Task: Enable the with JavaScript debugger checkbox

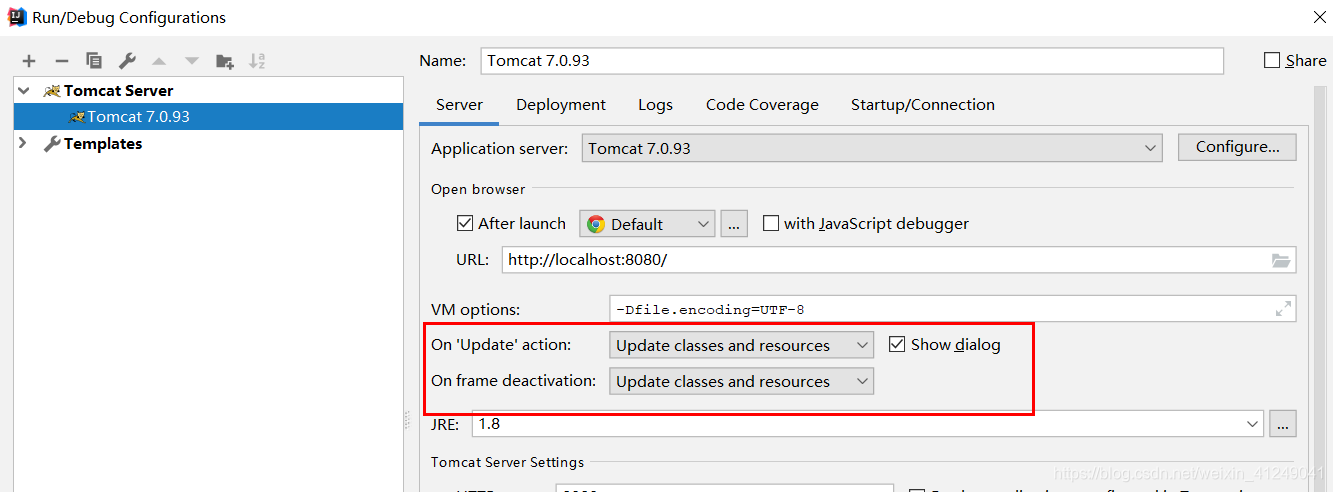Action: pos(771,223)
